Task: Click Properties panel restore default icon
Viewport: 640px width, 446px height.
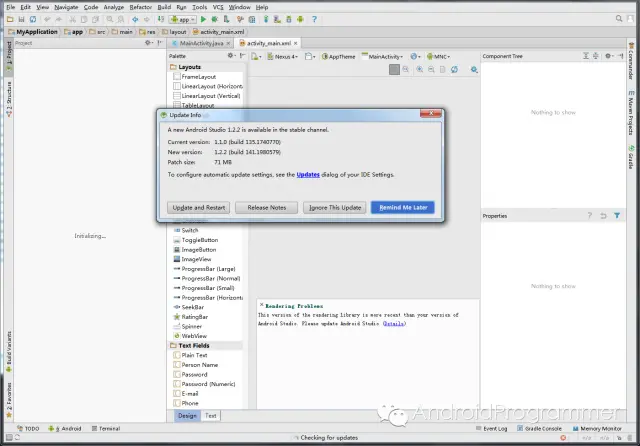Action: coord(603,216)
